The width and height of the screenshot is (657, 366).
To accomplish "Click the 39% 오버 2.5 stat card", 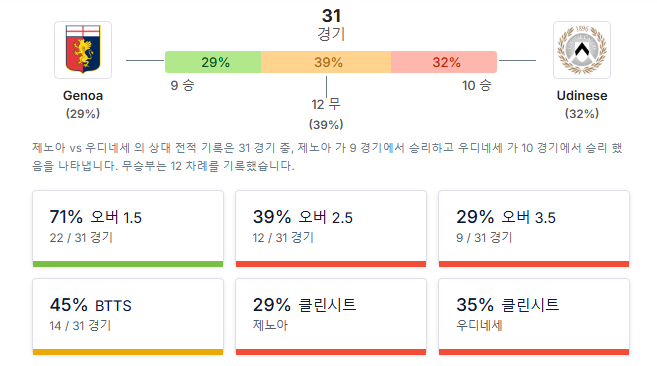I will coord(331,228).
